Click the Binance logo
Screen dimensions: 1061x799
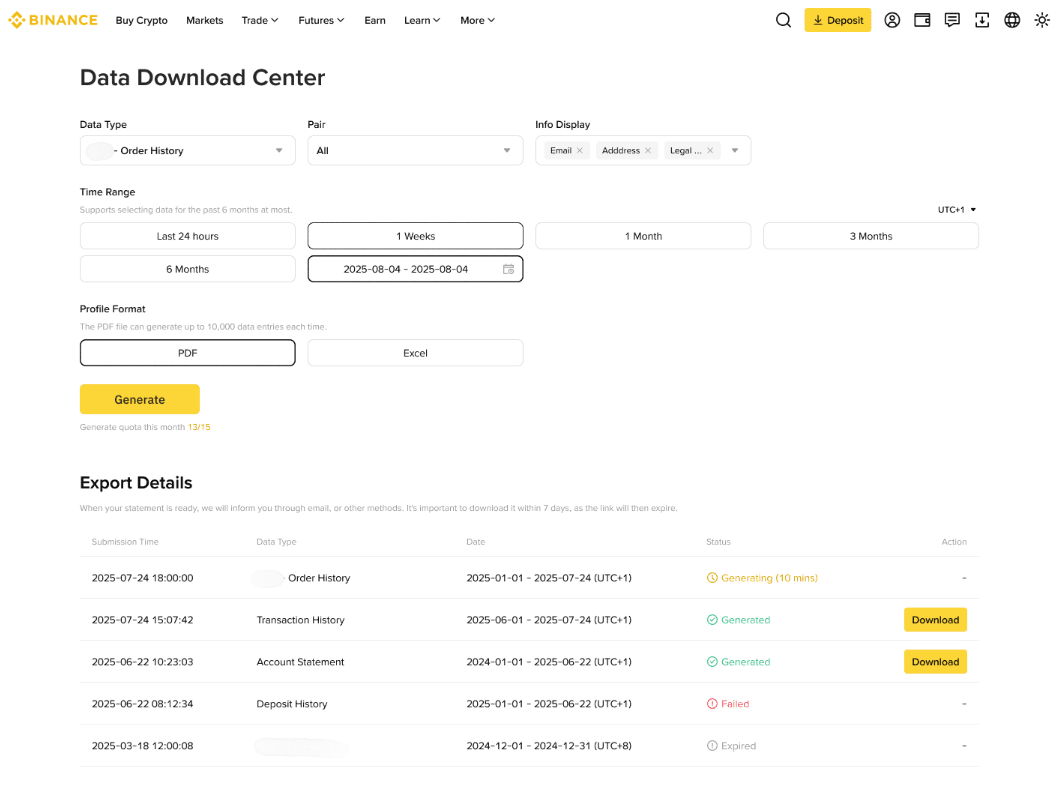coord(53,20)
